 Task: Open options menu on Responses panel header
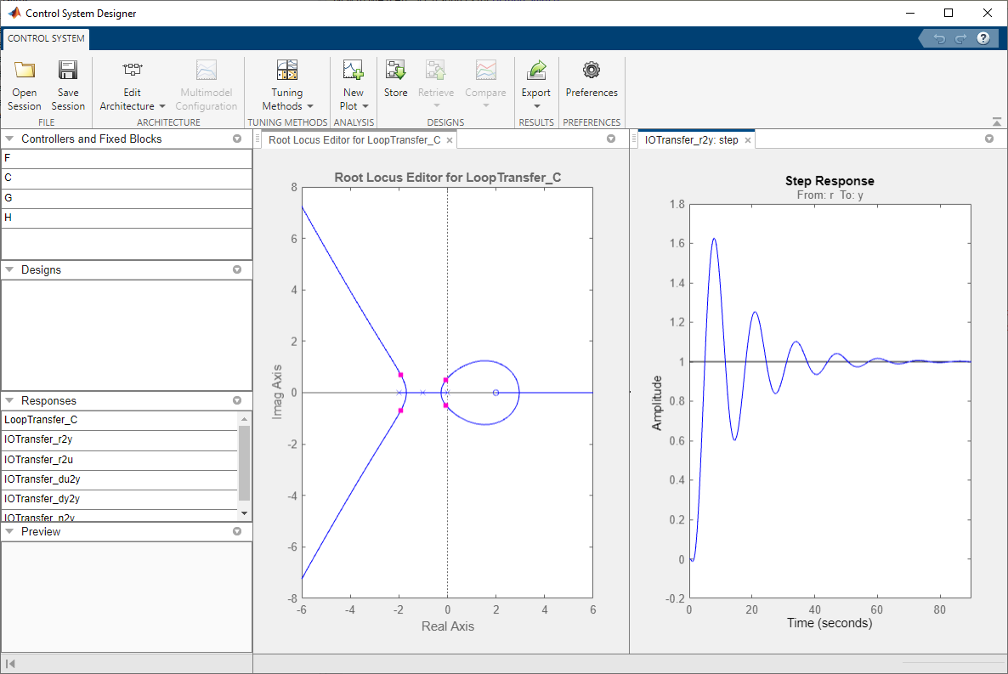coord(237,399)
